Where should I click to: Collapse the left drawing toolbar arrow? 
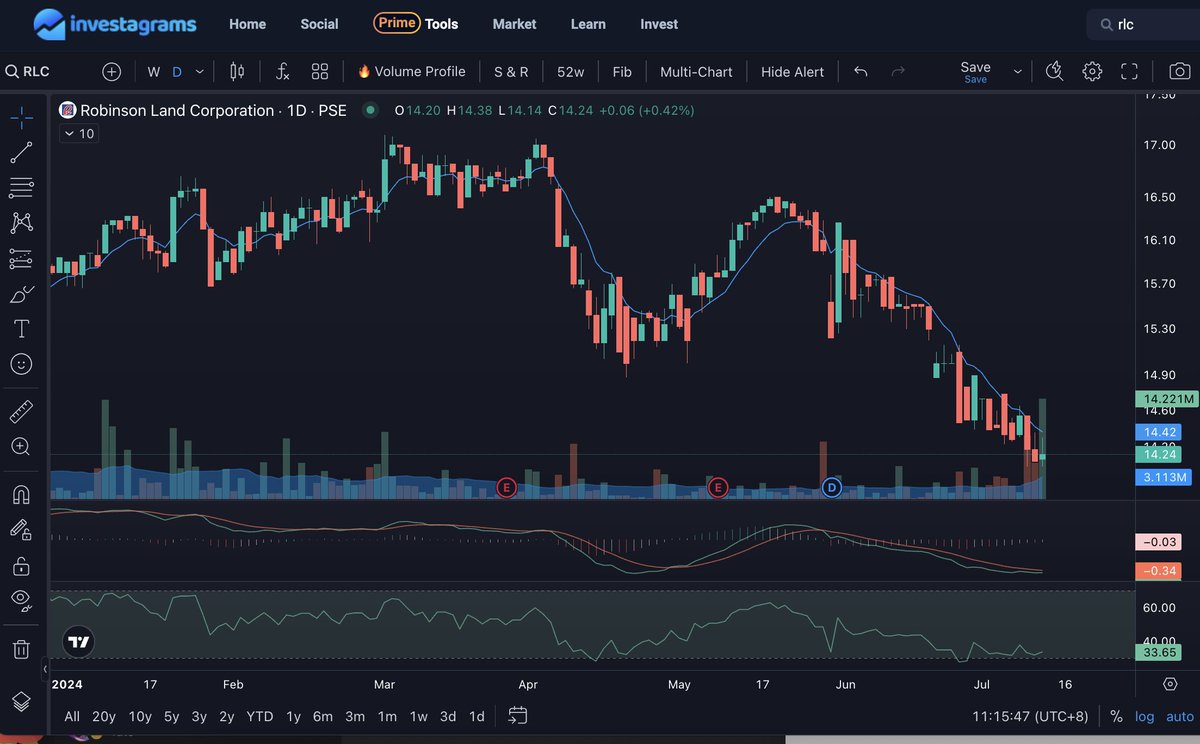click(45, 668)
